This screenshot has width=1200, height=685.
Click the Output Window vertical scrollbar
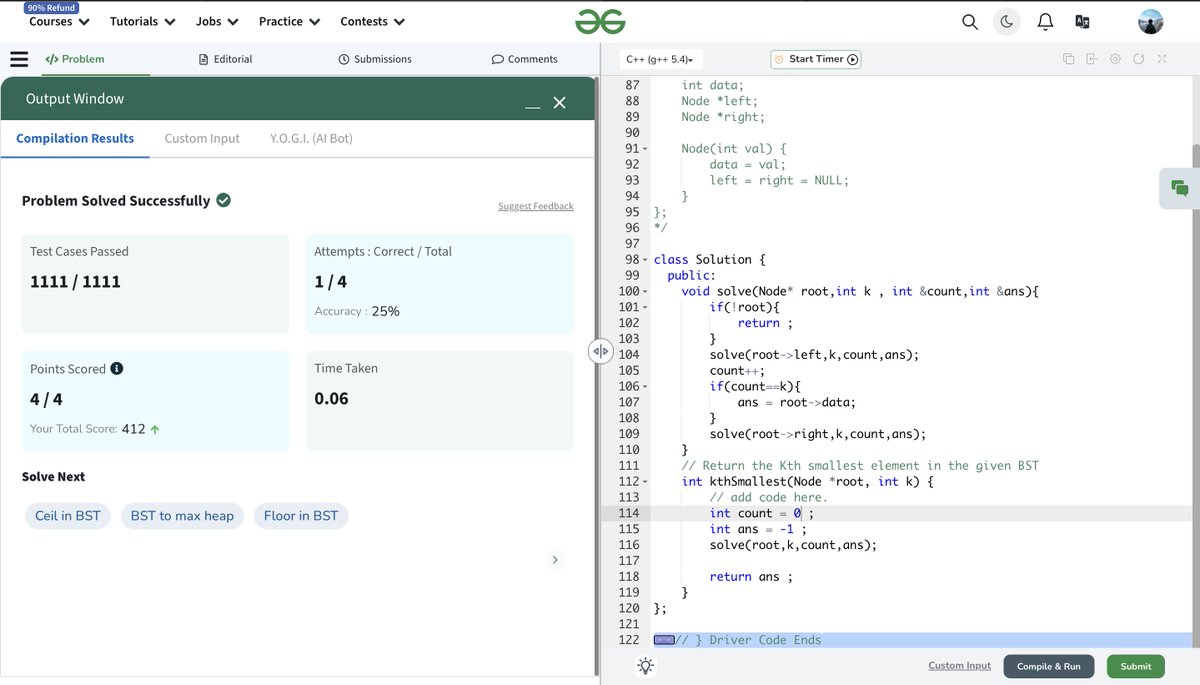597,375
